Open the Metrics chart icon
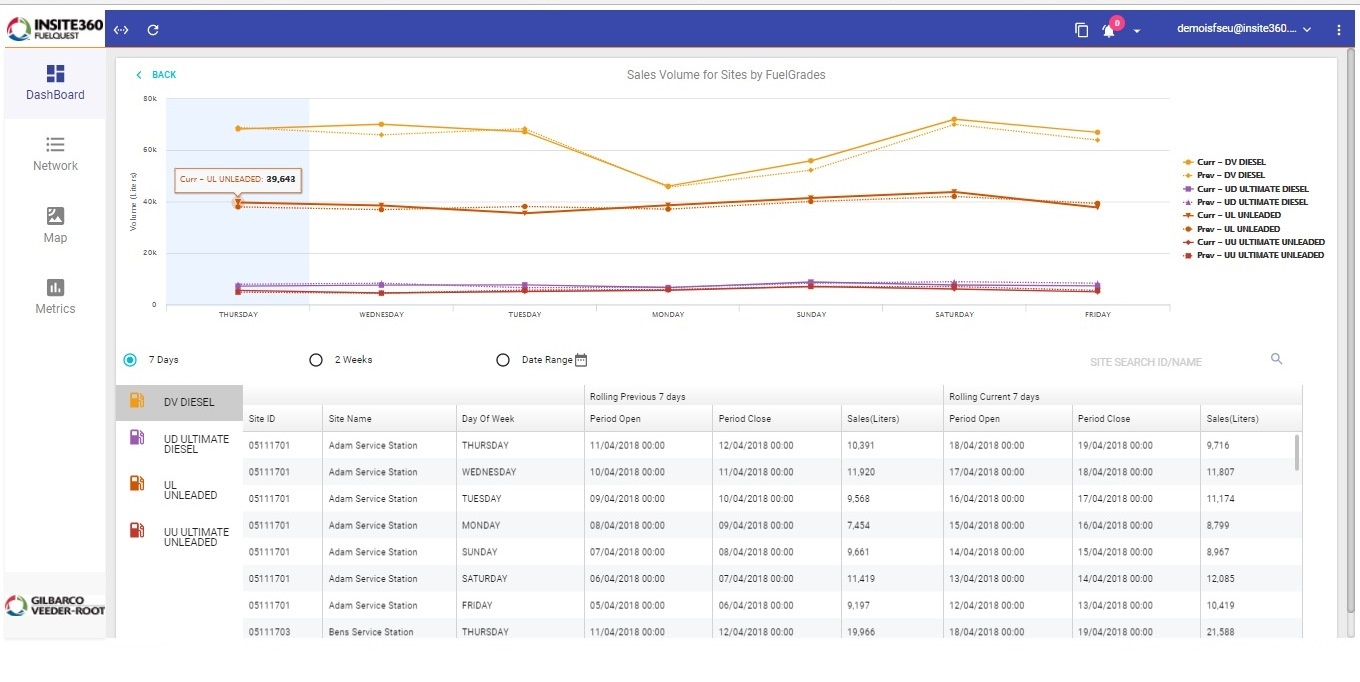The width and height of the screenshot is (1360, 682). [x=55, y=288]
